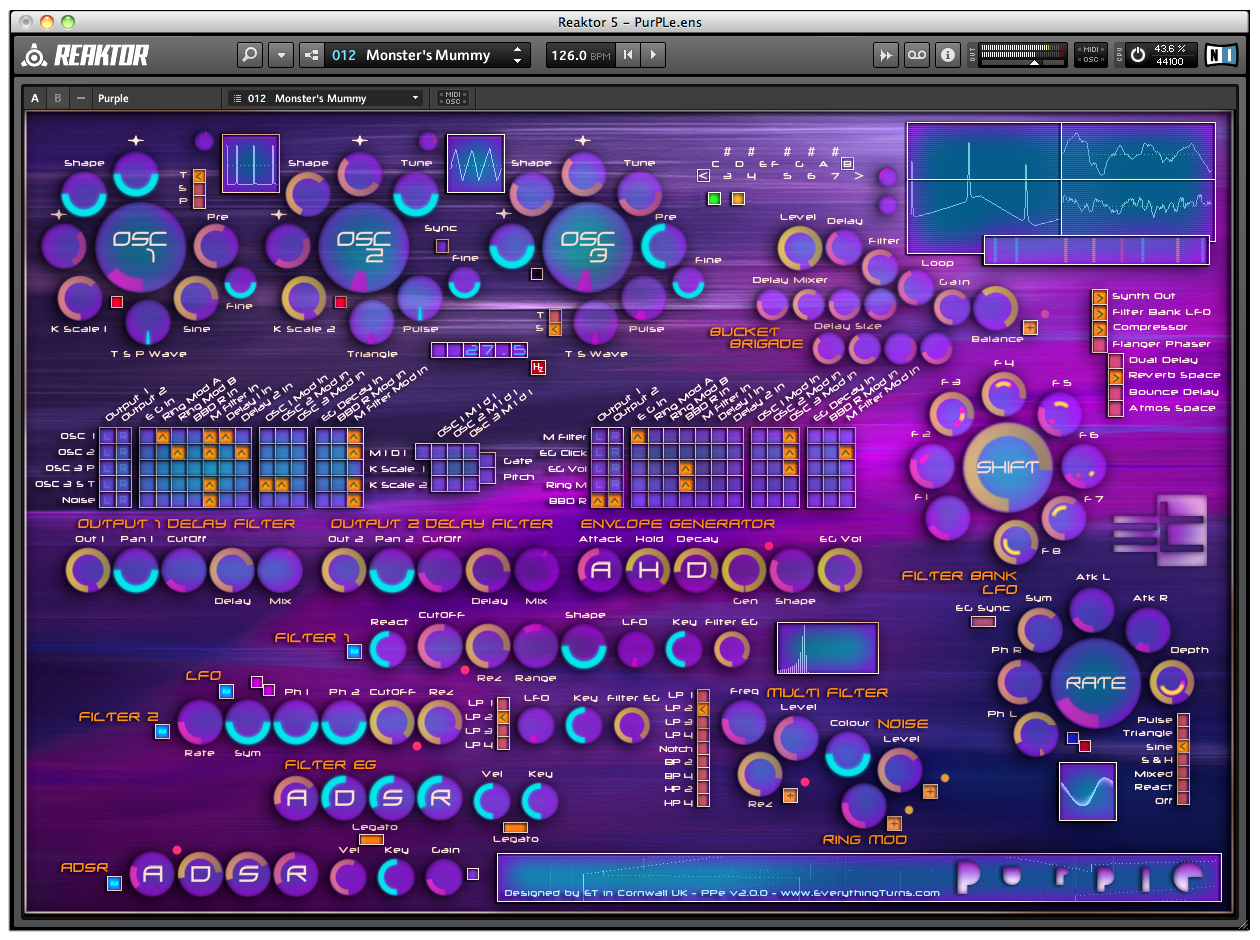Image resolution: width=1260 pixels, height=940 pixels.
Task: Click the large OSC 1 knob
Action: (x=140, y=246)
